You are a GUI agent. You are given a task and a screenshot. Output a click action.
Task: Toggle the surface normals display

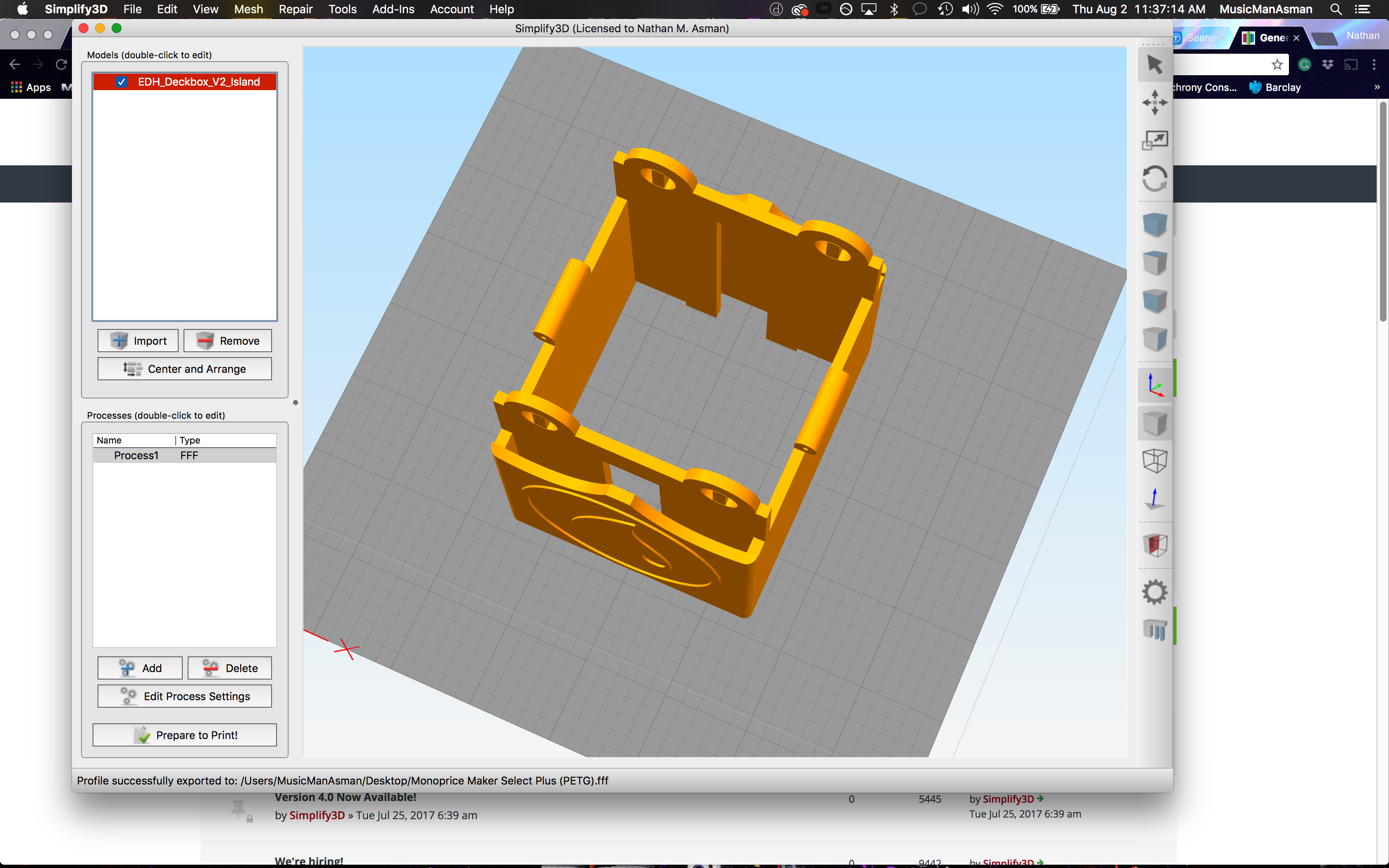1155,499
